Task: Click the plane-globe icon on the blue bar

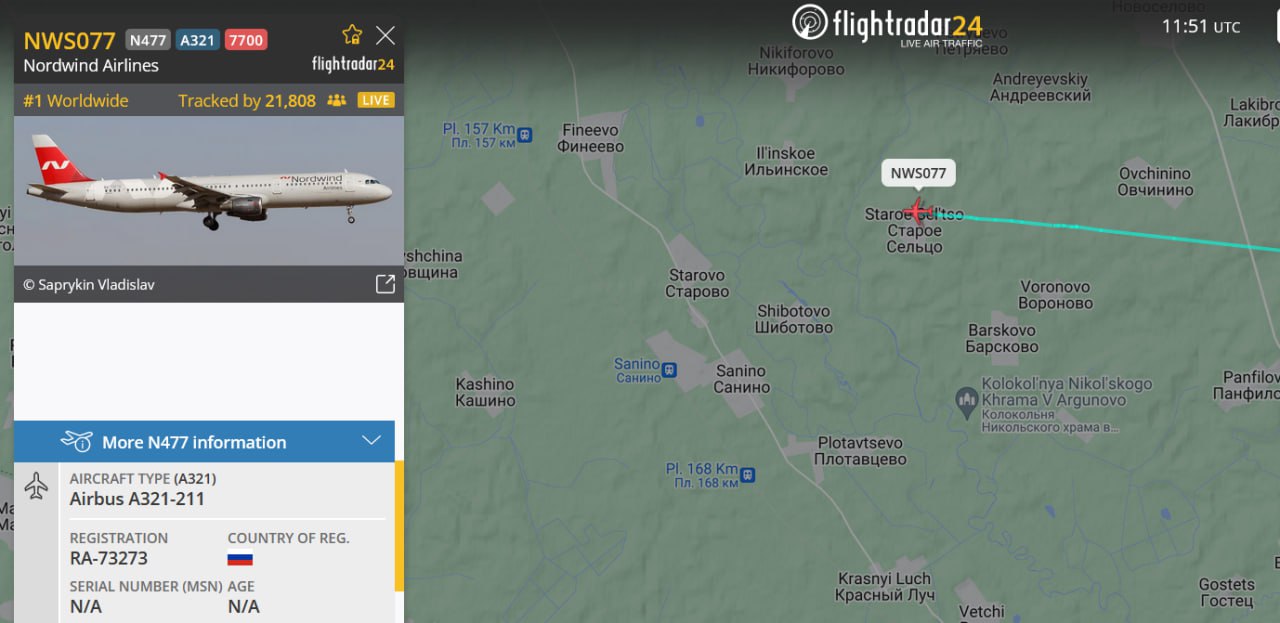Action: (x=77, y=441)
